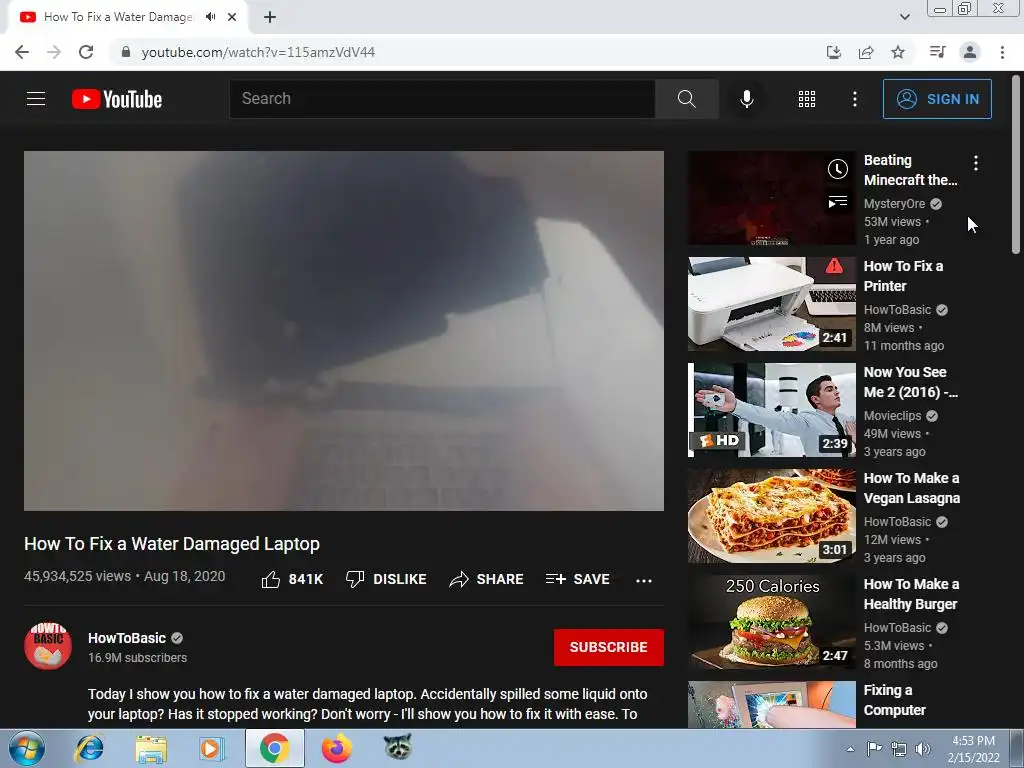Viewport: 1024px width, 768px height.
Task: Open Fixing a Computer video title
Action: point(894,700)
